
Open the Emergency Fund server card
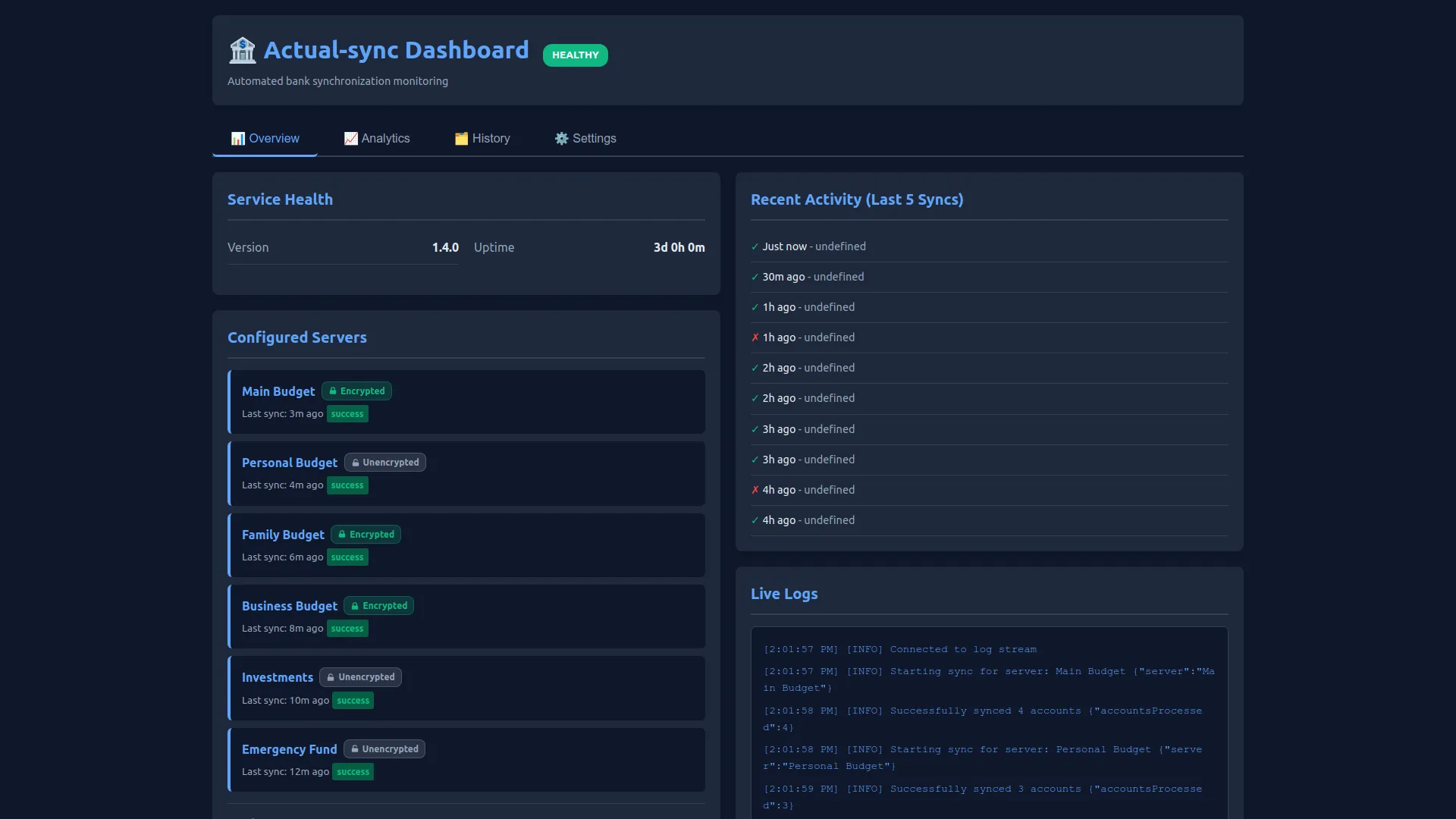(x=466, y=760)
